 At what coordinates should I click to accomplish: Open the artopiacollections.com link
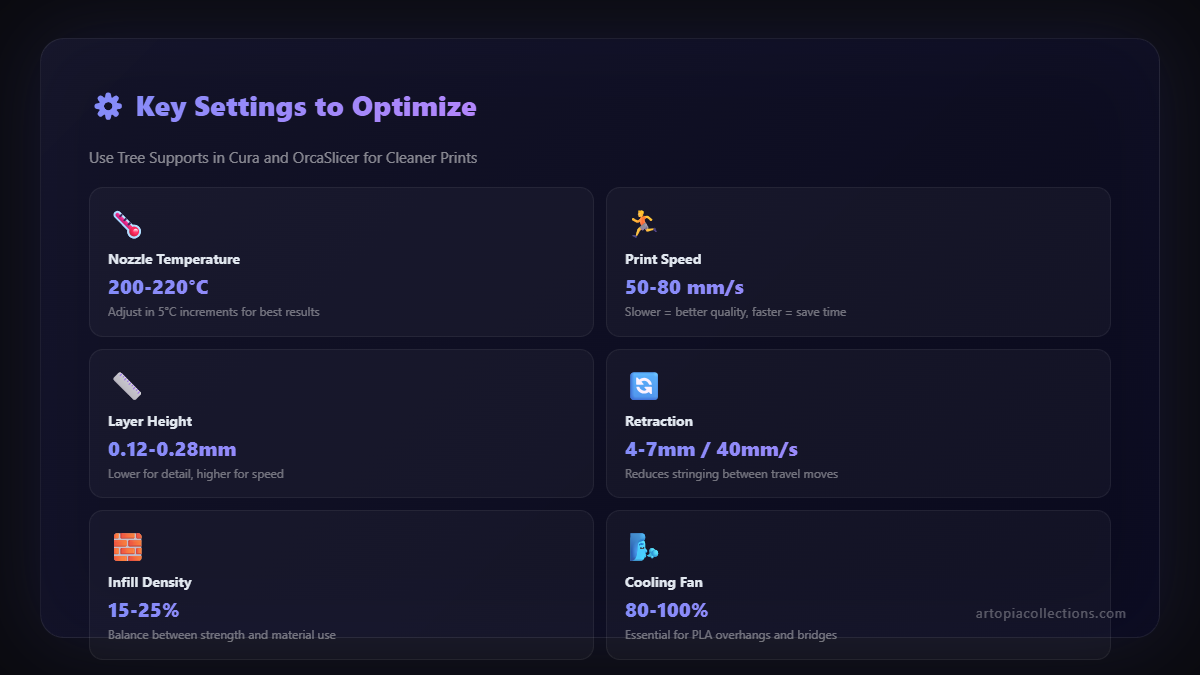tap(1050, 613)
